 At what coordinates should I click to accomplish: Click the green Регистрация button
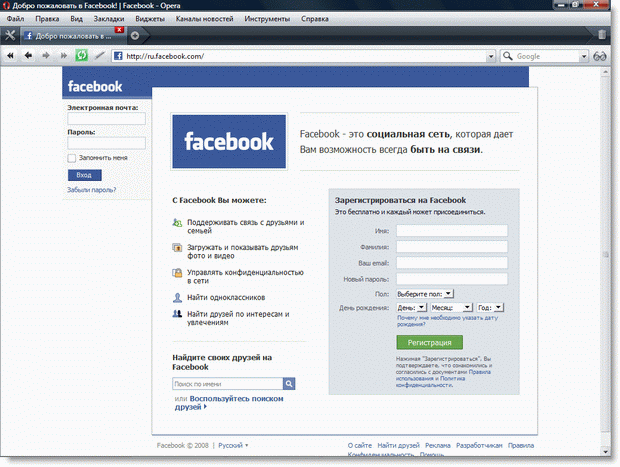coord(429,342)
